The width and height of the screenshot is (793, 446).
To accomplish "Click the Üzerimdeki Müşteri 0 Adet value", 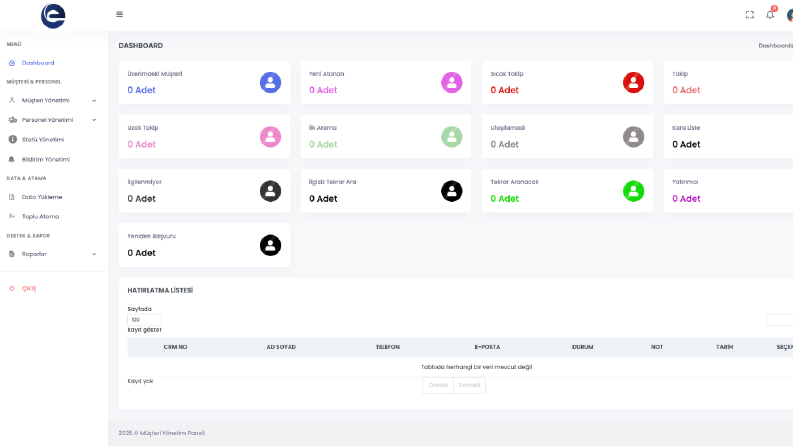I will pyautogui.click(x=142, y=90).
